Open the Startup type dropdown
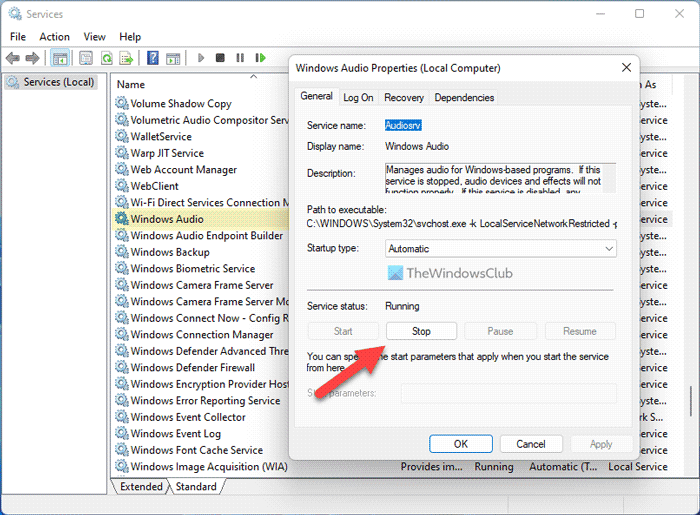This screenshot has width=700, height=515. pos(500,249)
